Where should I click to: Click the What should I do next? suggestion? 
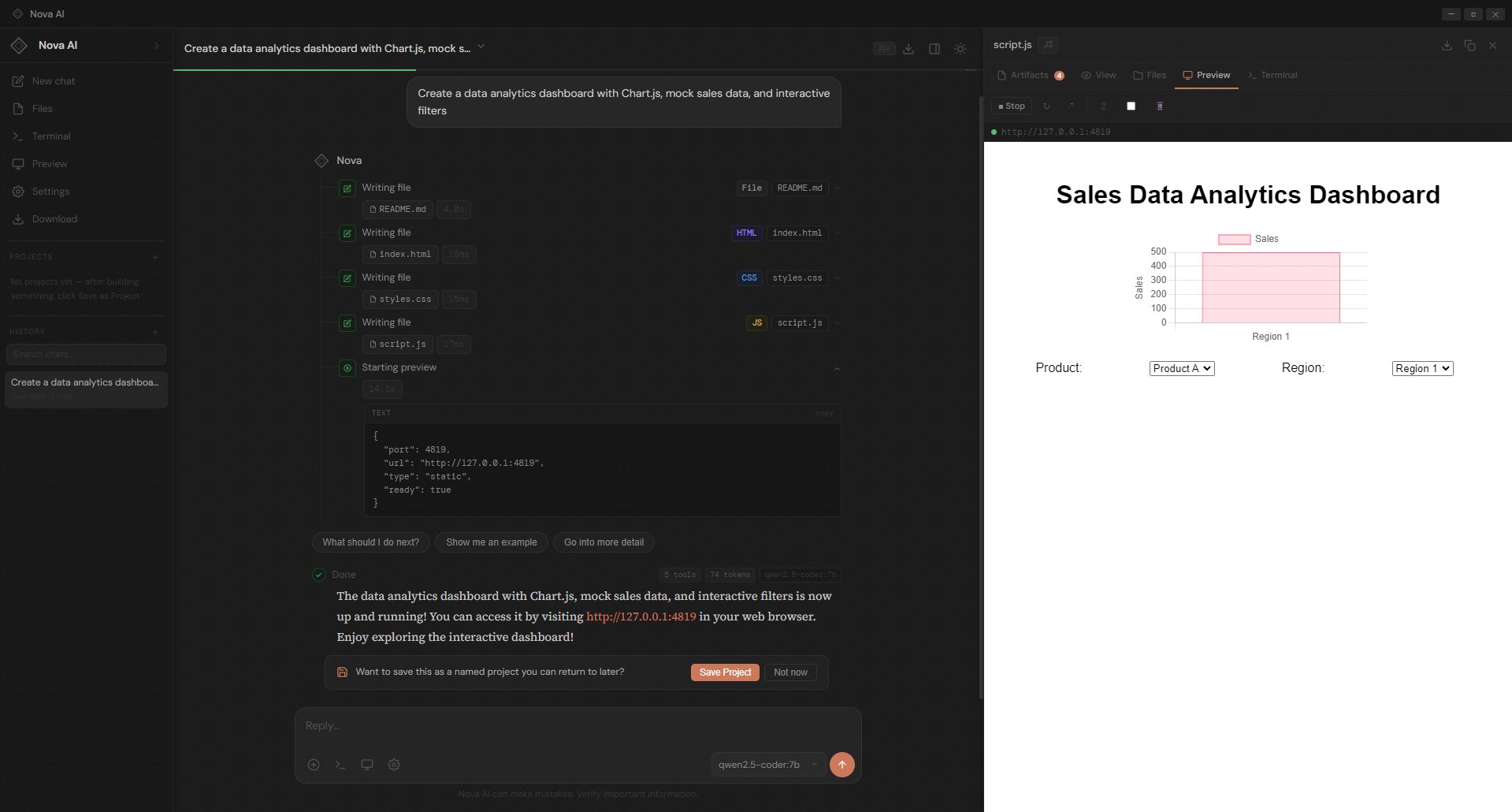point(371,542)
